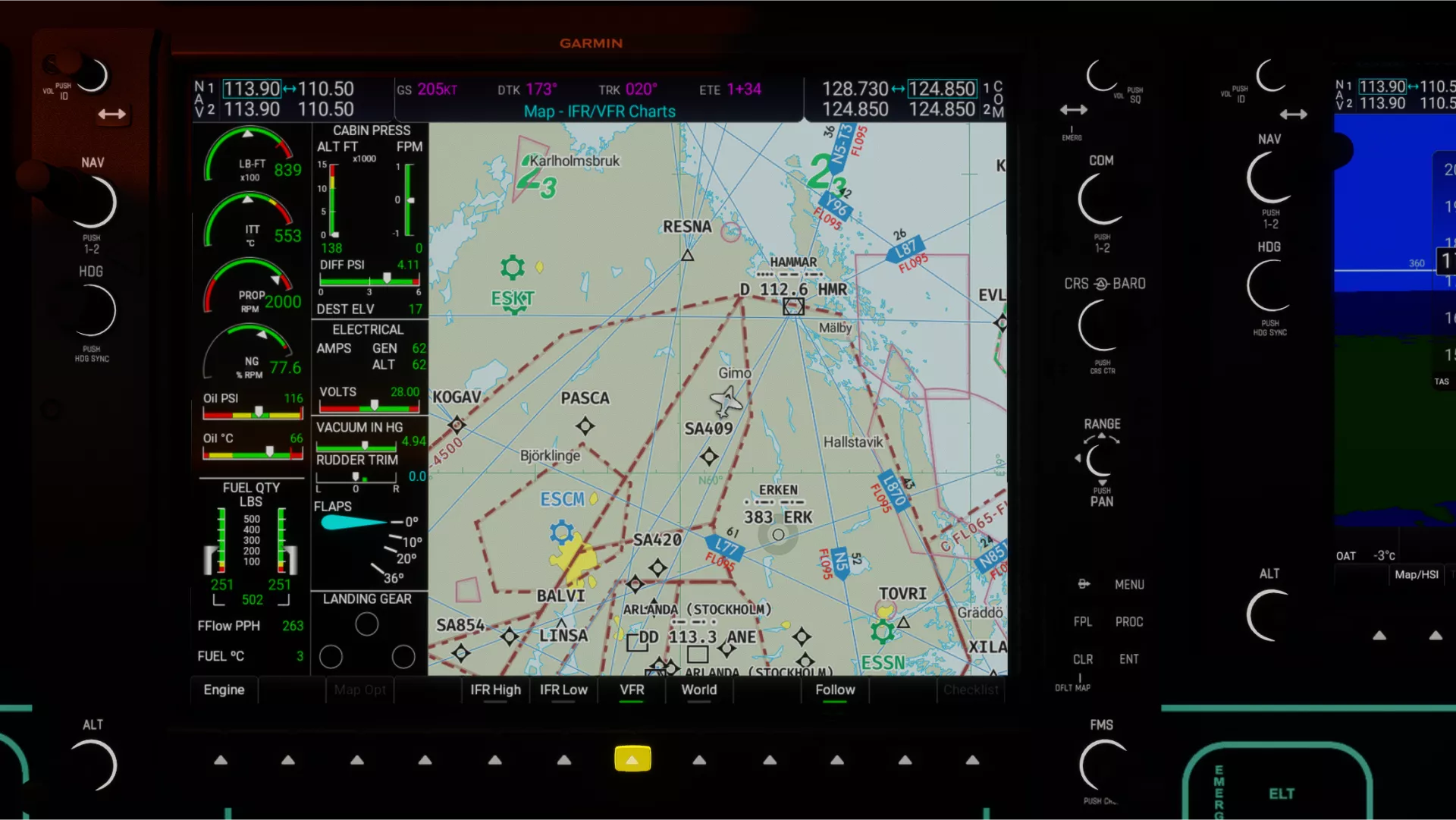The image size is (1456, 820).
Task: Enable IFR High charts
Action: pyautogui.click(x=495, y=690)
